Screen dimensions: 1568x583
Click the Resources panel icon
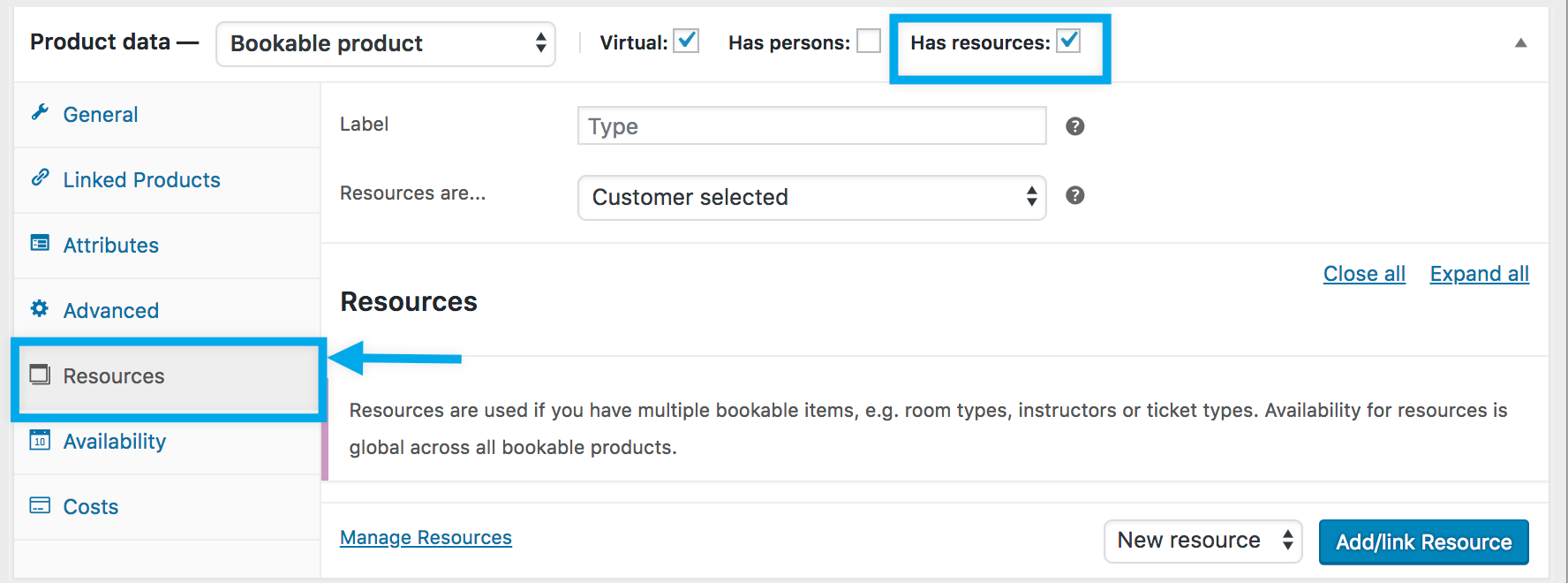(x=39, y=375)
